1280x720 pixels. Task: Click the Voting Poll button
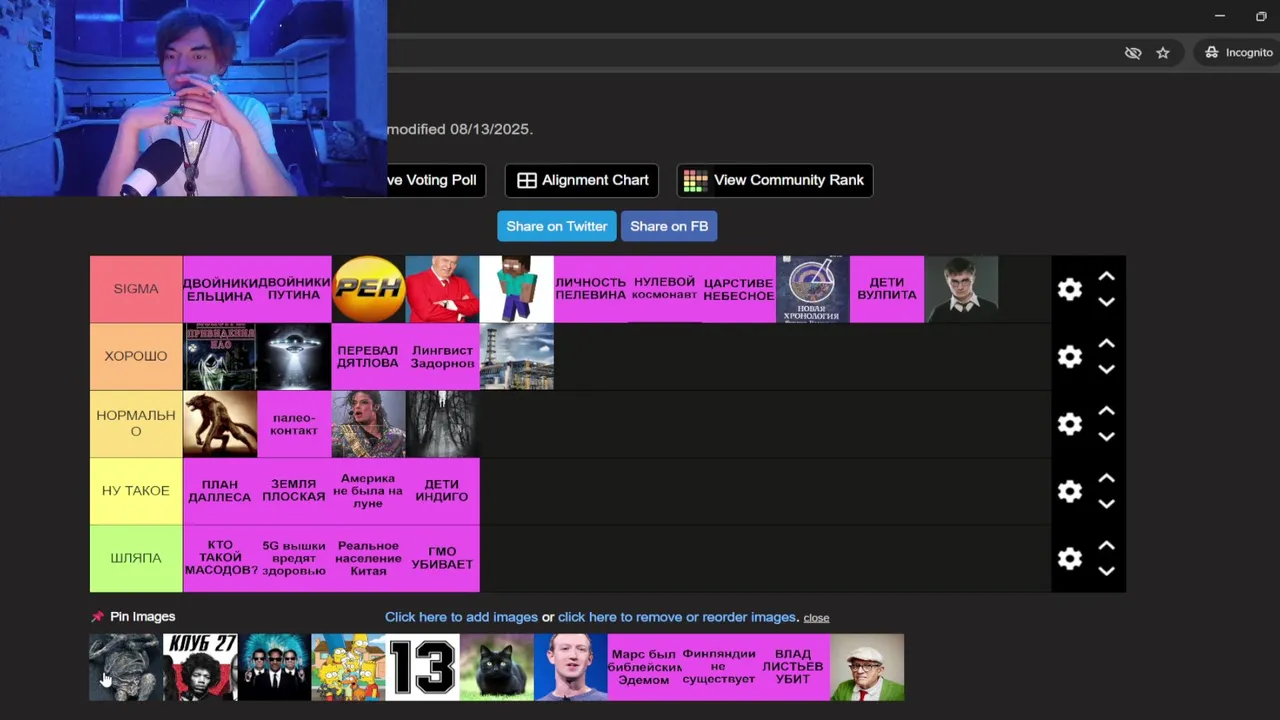[x=436, y=180]
